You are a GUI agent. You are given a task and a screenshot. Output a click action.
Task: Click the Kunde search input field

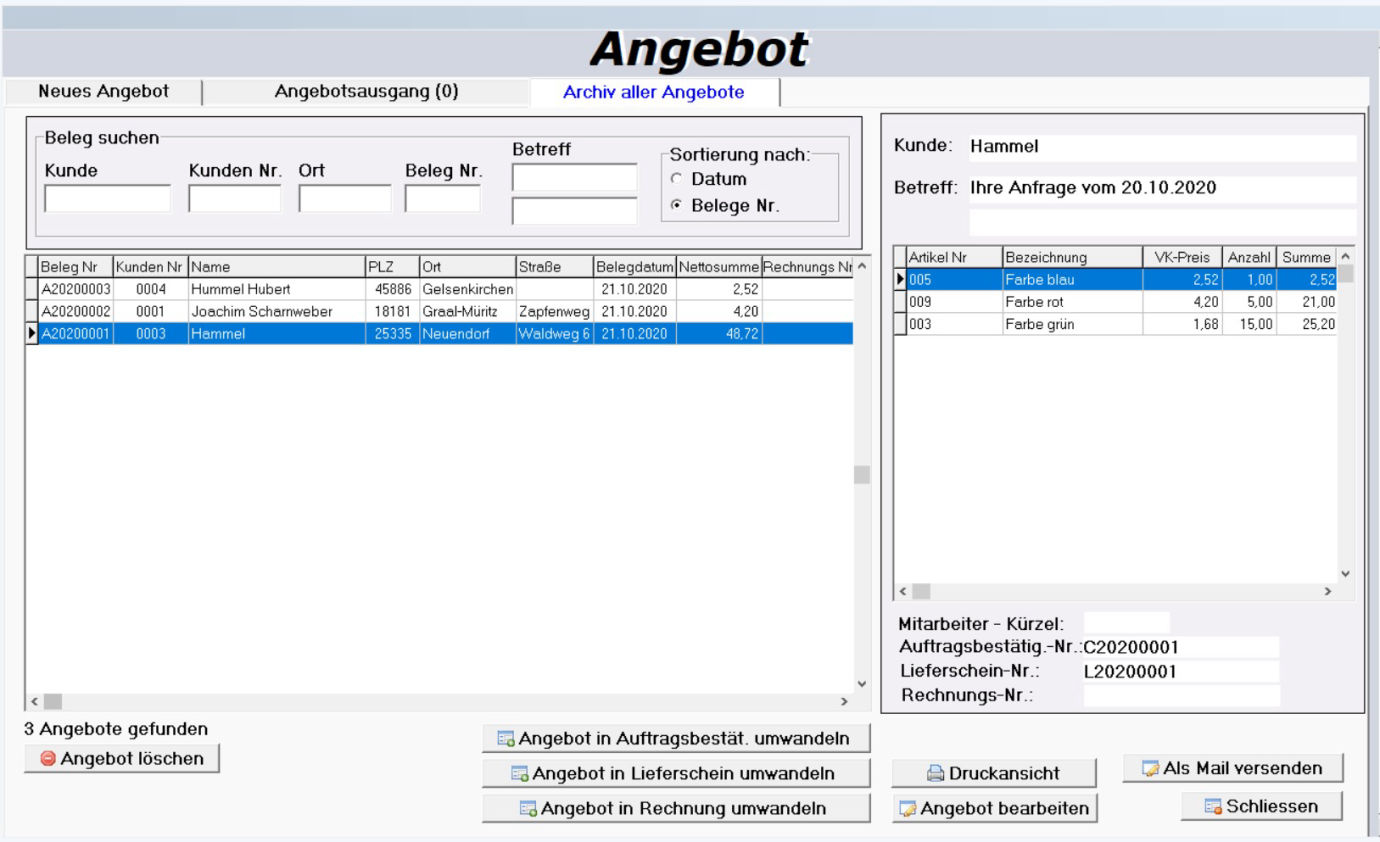(107, 199)
